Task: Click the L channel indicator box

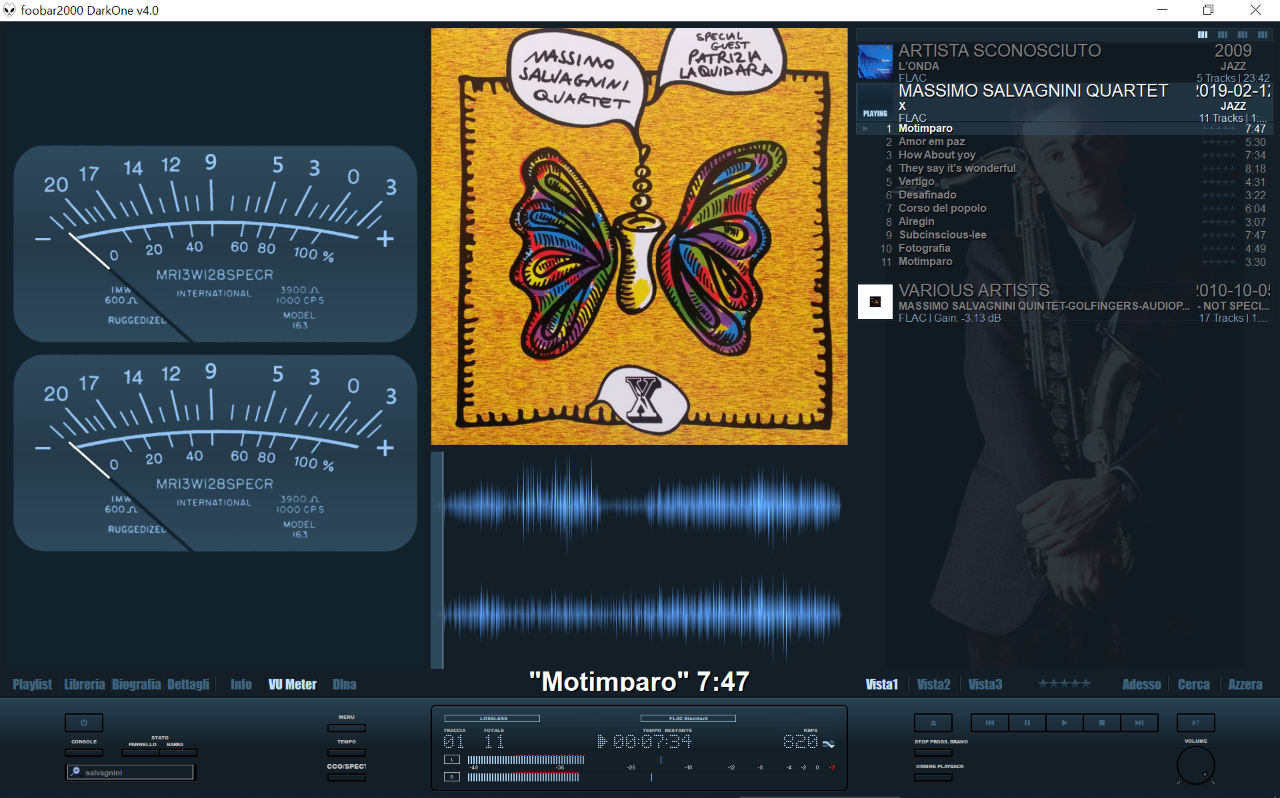Action: (x=452, y=760)
